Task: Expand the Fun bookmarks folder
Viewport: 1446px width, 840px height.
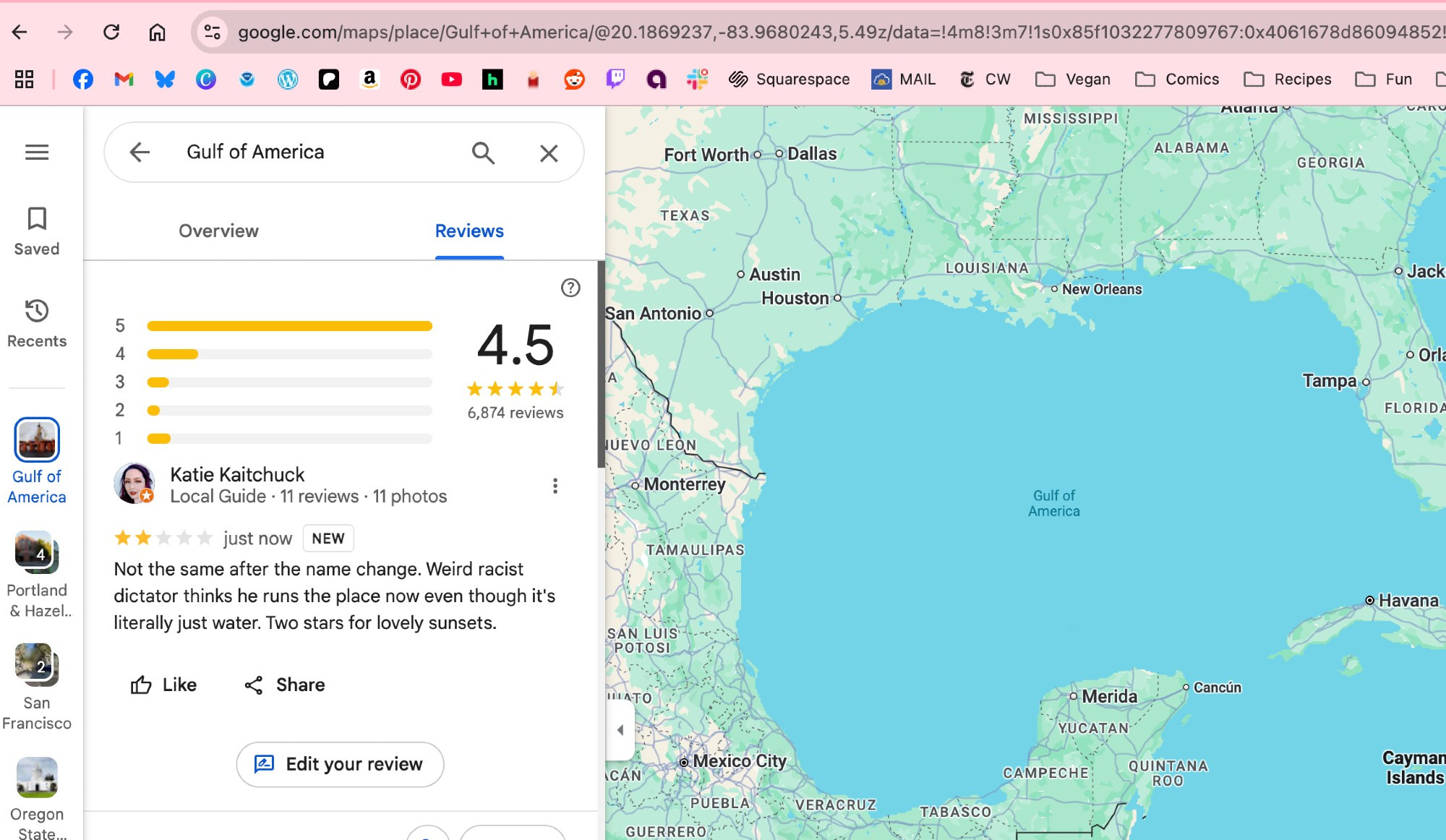Action: click(x=1384, y=80)
